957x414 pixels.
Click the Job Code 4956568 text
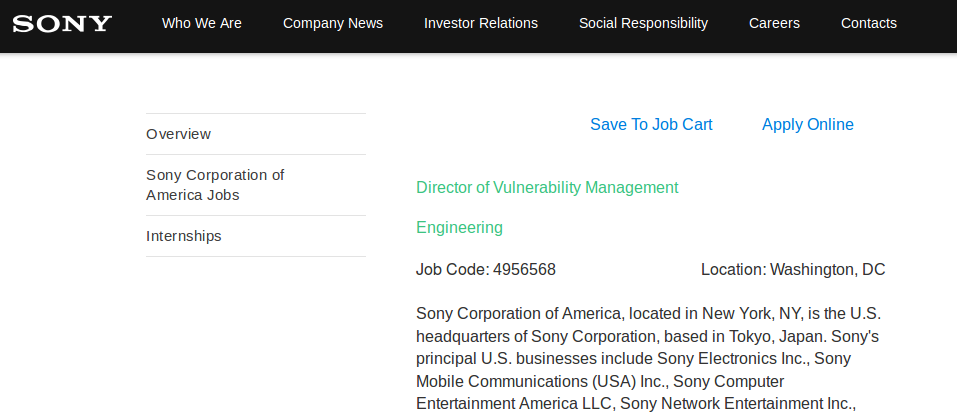click(486, 269)
